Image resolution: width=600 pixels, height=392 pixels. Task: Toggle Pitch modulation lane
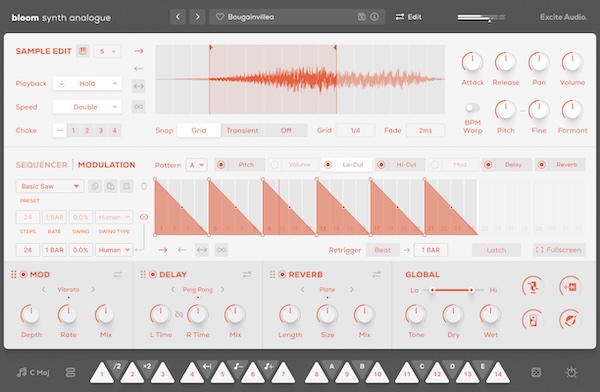tap(240, 165)
